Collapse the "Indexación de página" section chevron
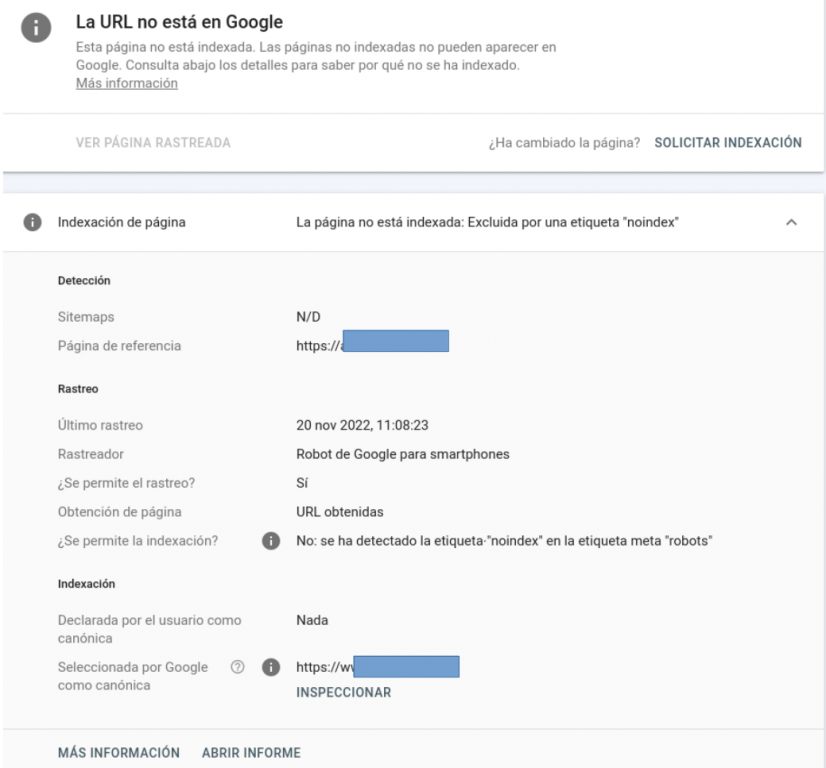The width and height of the screenshot is (826, 768). click(x=791, y=221)
